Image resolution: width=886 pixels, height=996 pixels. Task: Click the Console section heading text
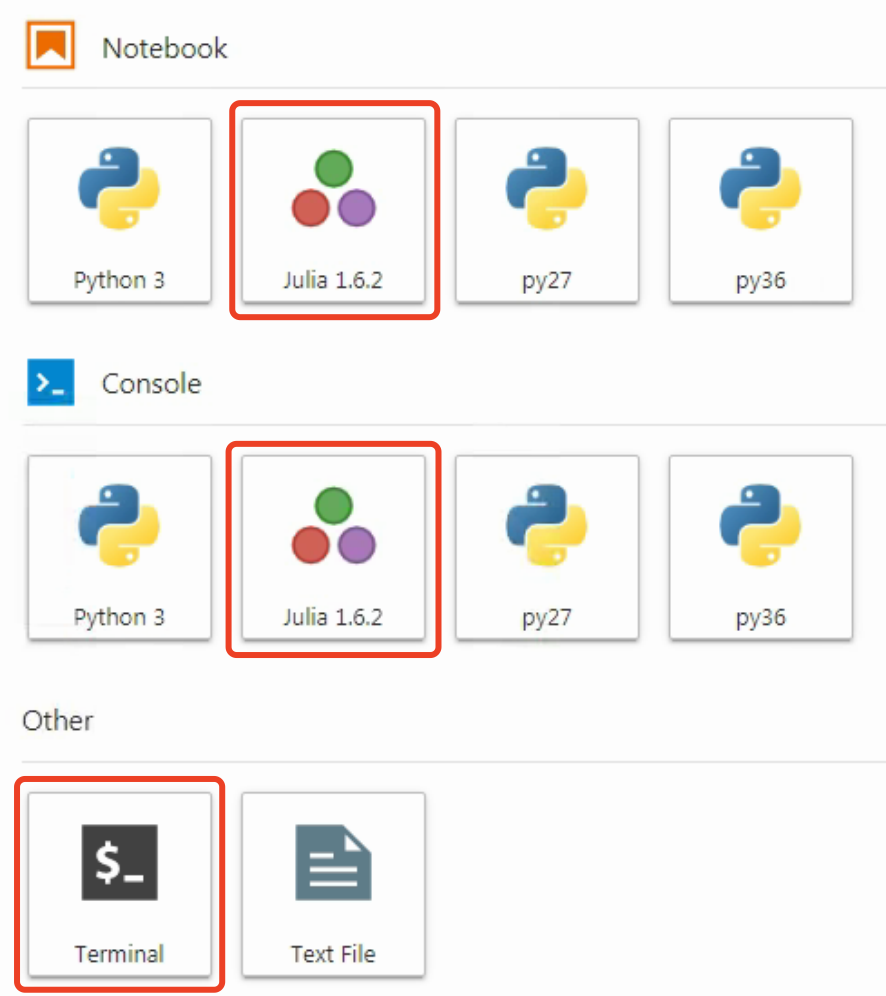pos(151,384)
